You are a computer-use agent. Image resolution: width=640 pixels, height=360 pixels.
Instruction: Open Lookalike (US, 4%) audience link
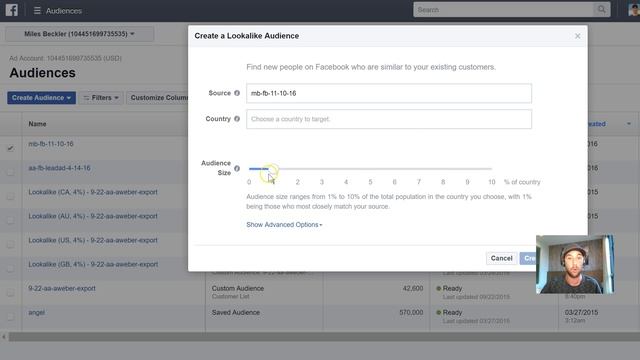coord(93,240)
